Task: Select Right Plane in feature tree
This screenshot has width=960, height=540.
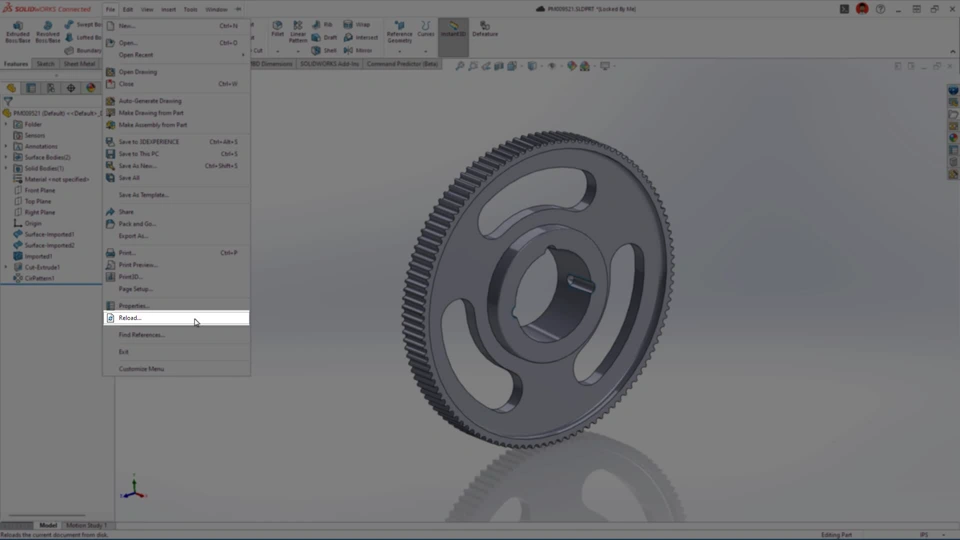Action: (39, 212)
